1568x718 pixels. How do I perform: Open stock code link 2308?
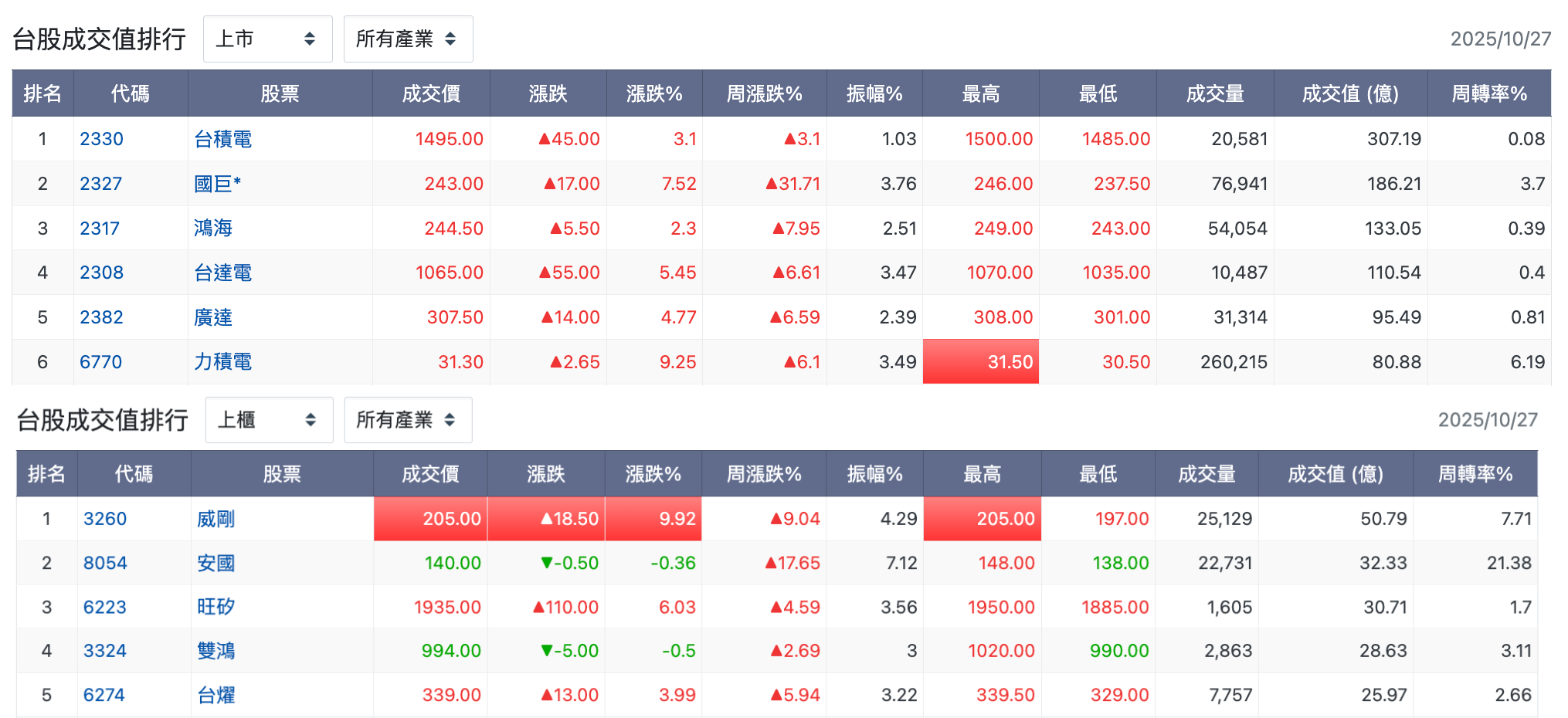[101, 273]
